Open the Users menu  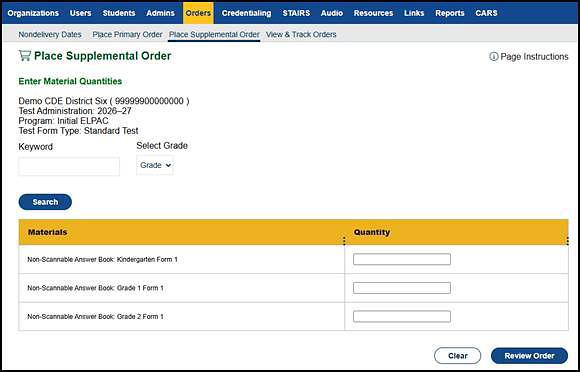click(x=80, y=13)
